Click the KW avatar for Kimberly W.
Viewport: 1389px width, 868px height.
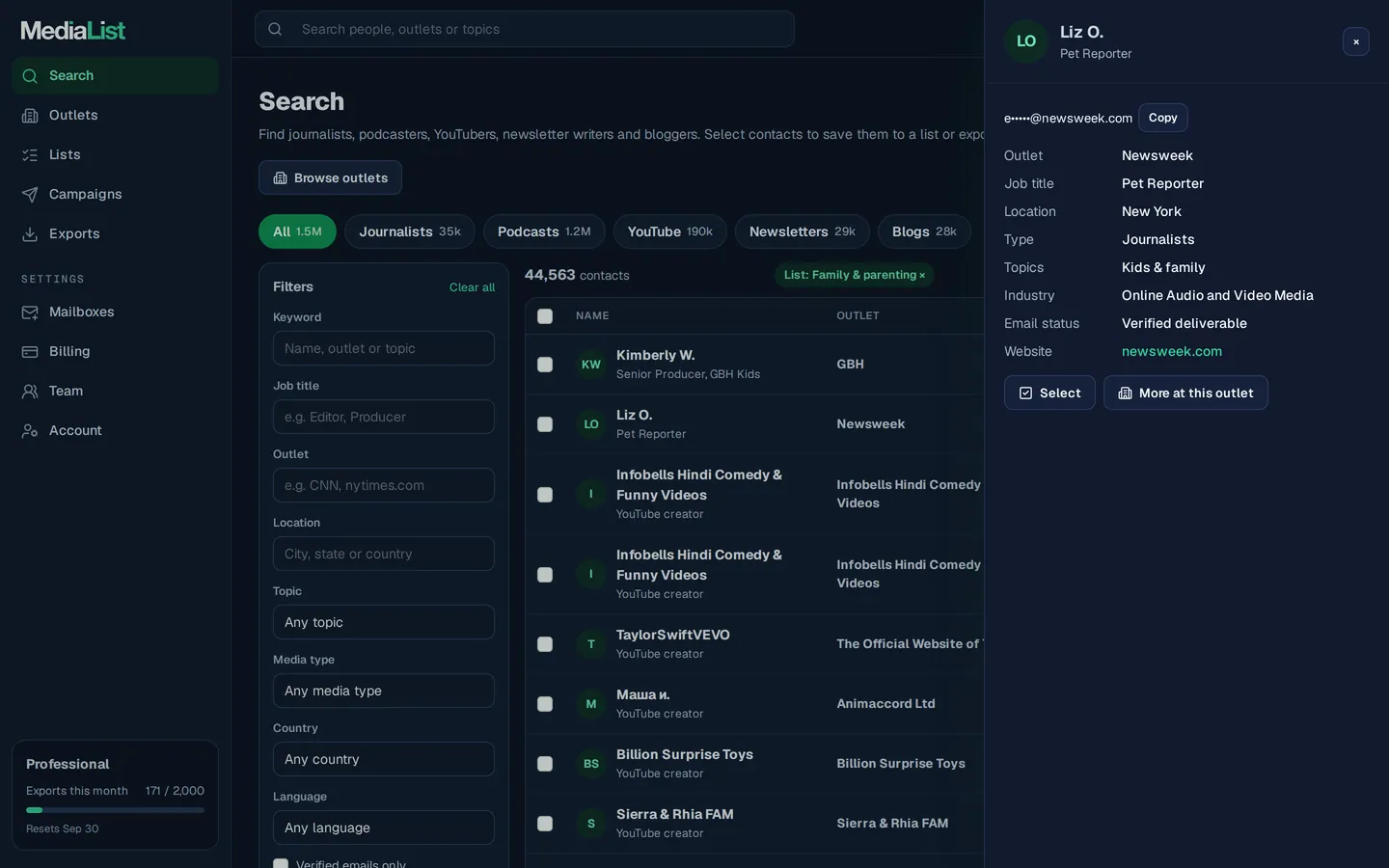591,365
